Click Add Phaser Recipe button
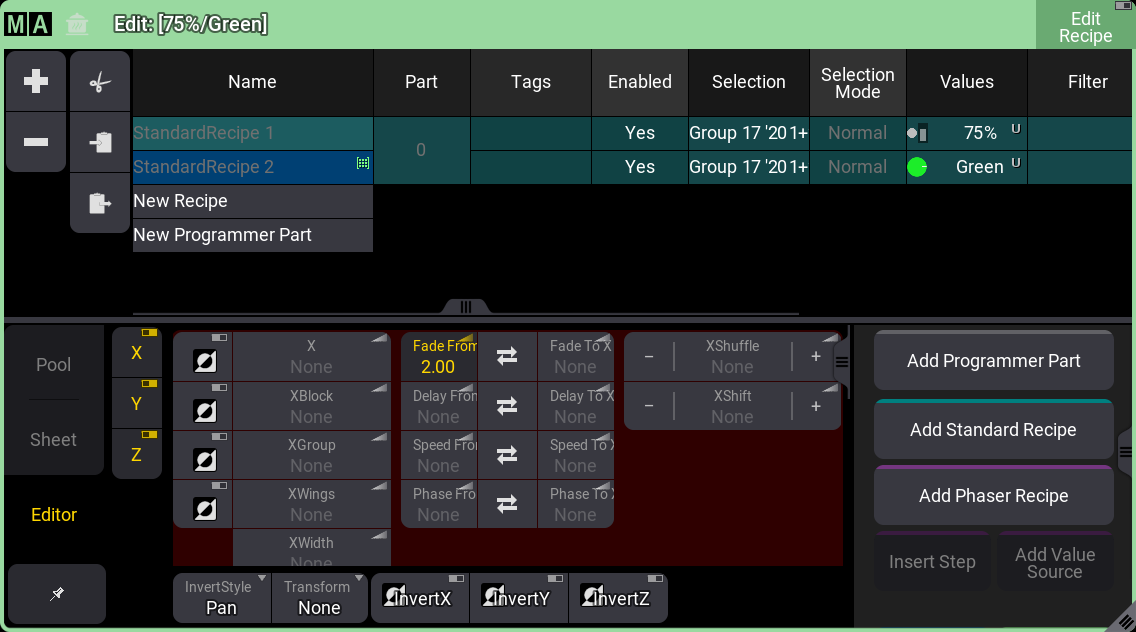1136x632 pixels. [993, 495]
